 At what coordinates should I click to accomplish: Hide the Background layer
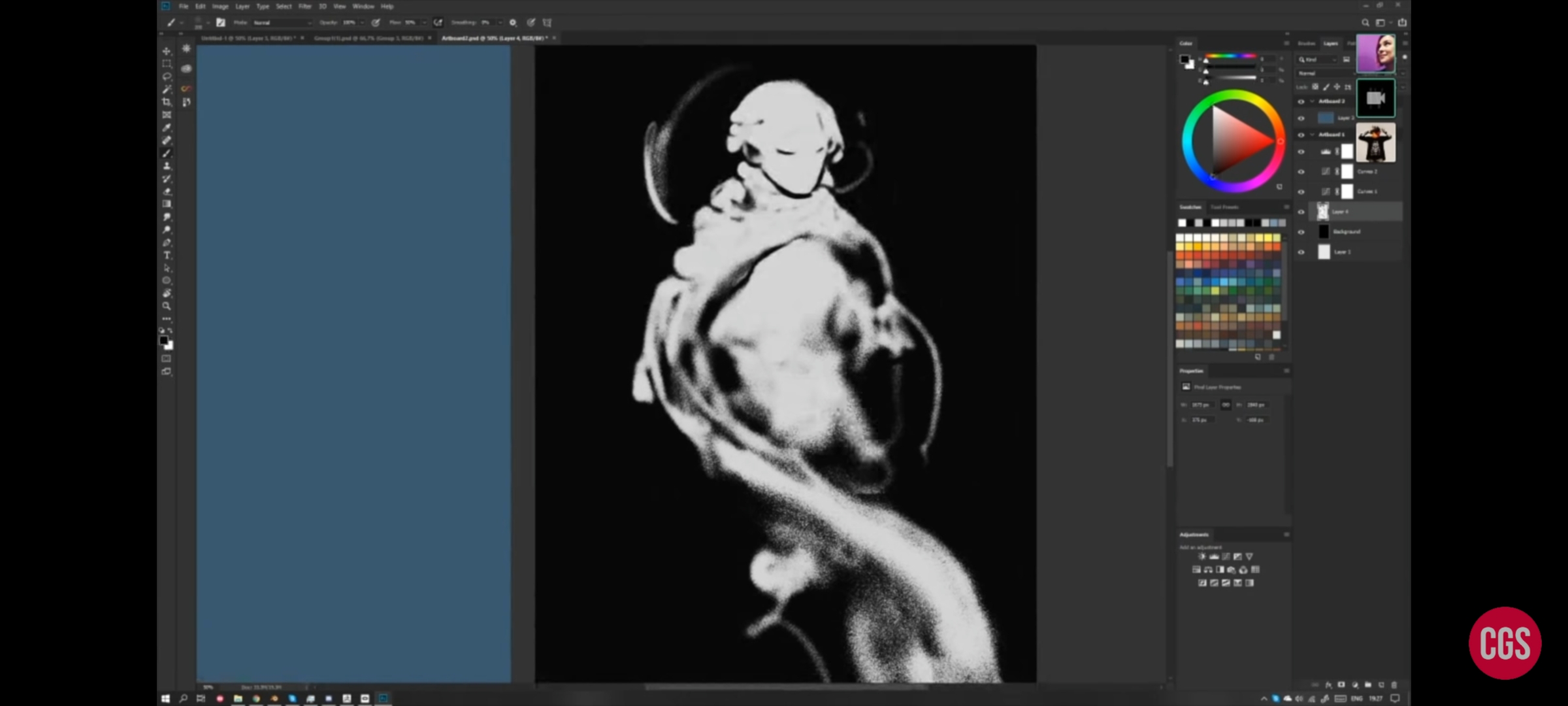[x=1301, y=232]
